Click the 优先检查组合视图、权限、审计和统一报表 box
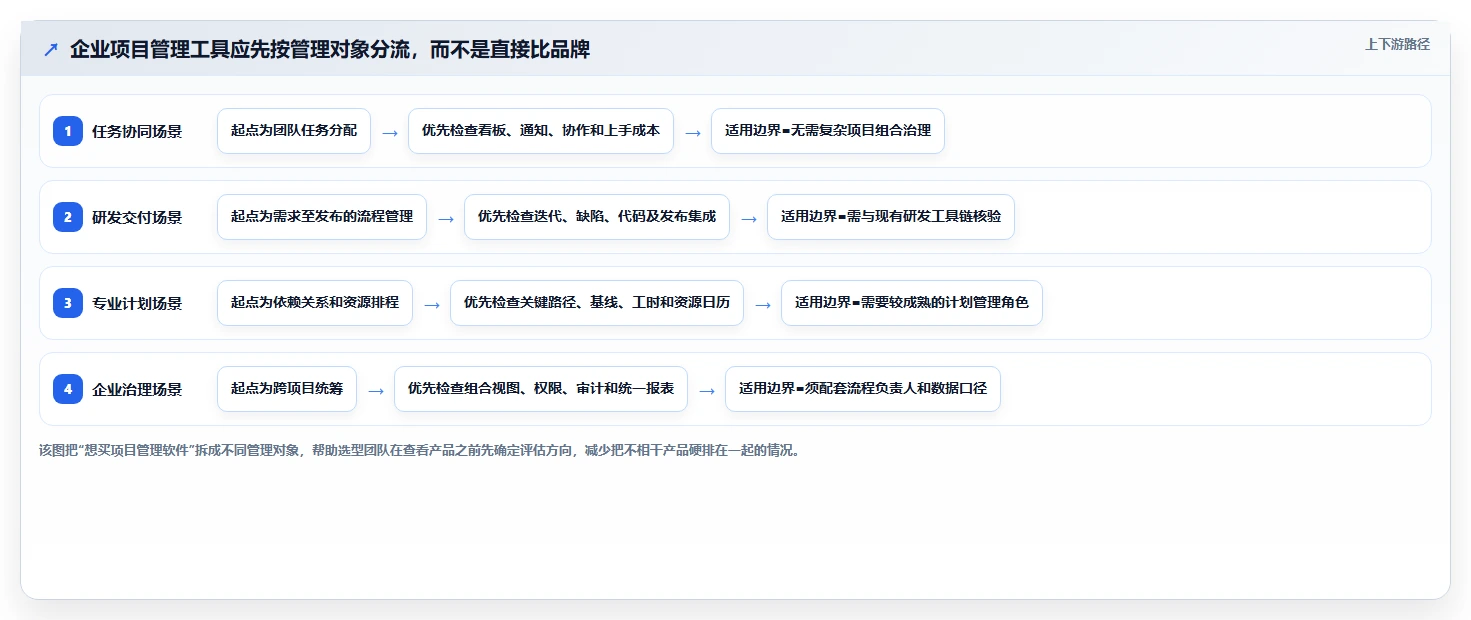The width and height of the screenshot is (1471, 620). coord(541,389)
